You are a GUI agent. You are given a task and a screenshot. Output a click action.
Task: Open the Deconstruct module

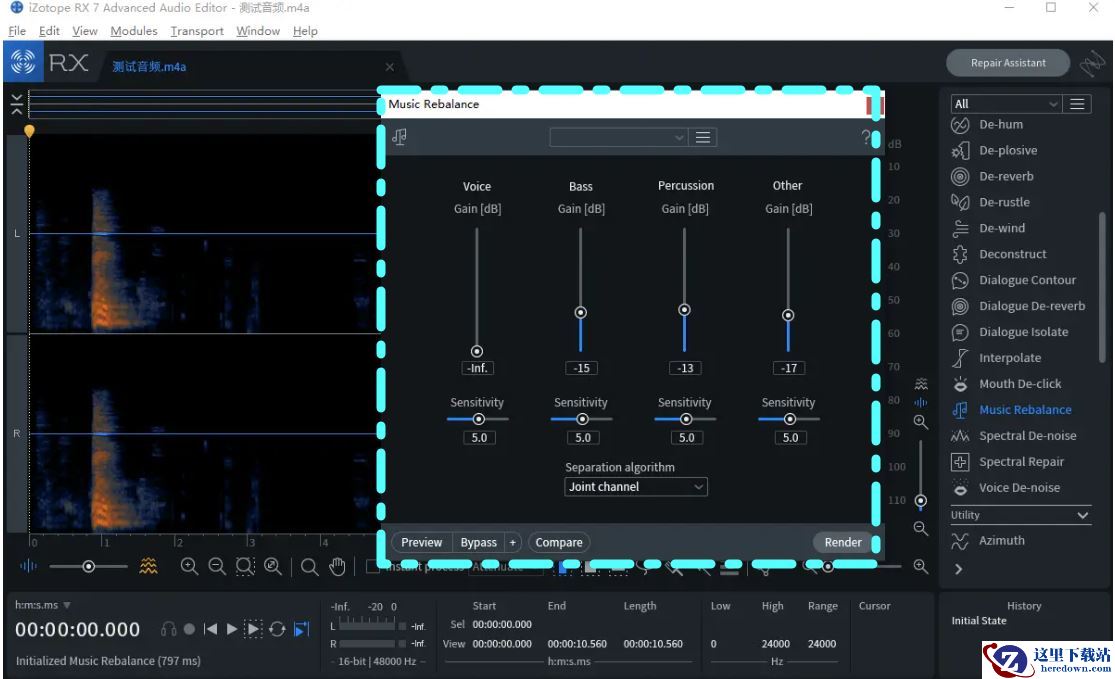(1012, 254)
